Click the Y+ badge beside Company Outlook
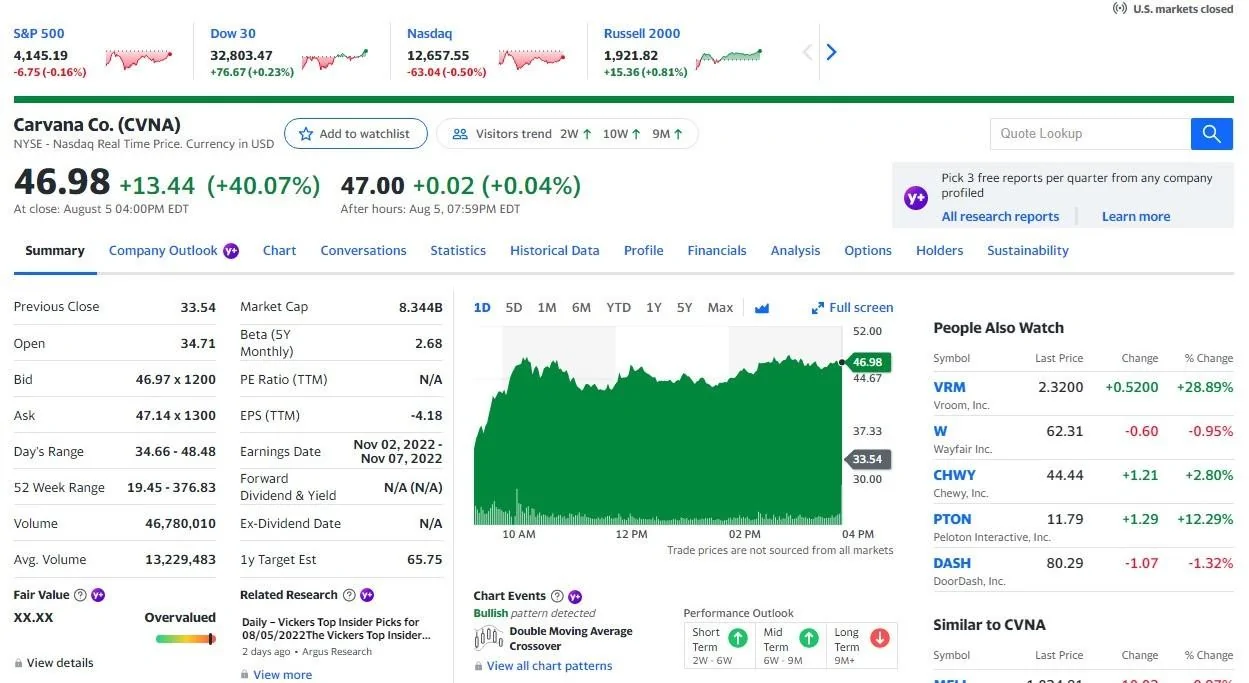Viewport: 1249px width, 683px height. [x=231, y=251]
